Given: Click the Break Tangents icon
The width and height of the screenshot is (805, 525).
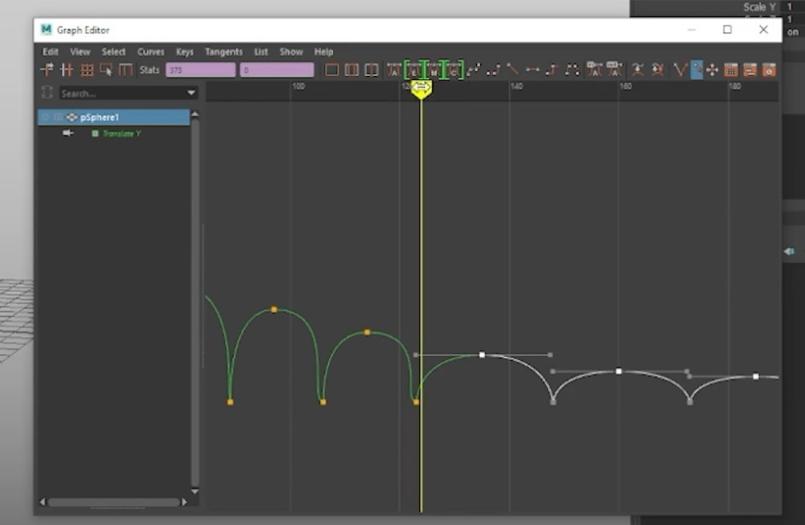Looking at the screenshot, I should click(x=680, y=70).
